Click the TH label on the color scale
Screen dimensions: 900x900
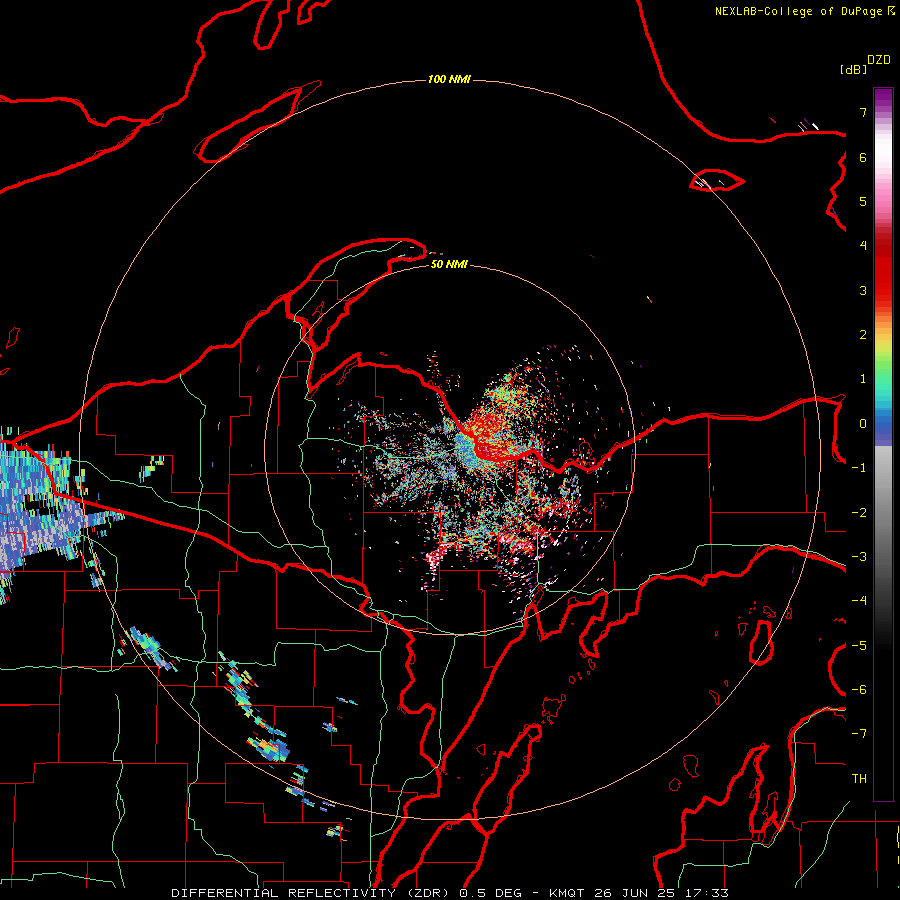tap(859, 779)
